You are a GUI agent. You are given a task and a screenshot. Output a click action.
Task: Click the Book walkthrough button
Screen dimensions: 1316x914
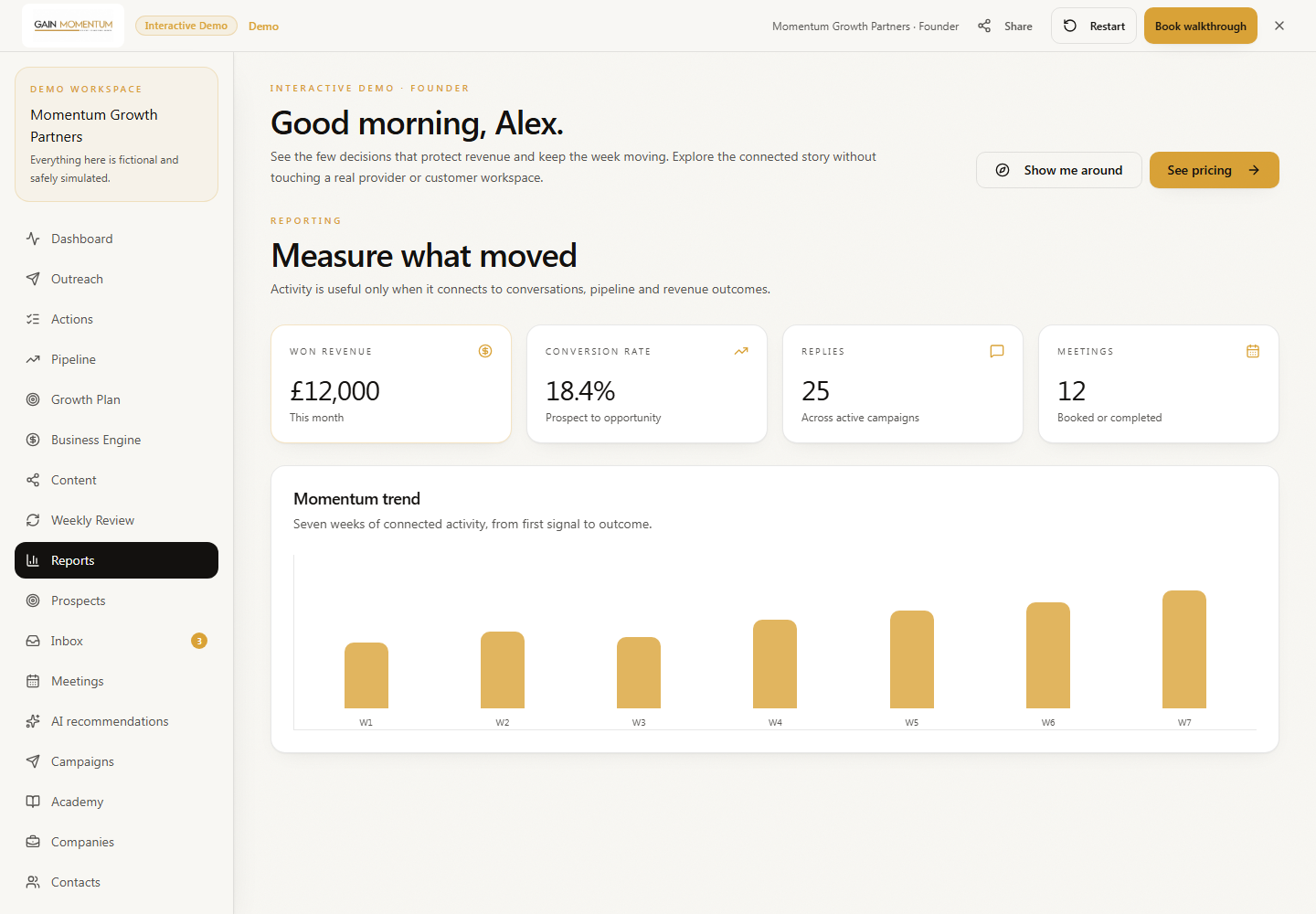1201,26
